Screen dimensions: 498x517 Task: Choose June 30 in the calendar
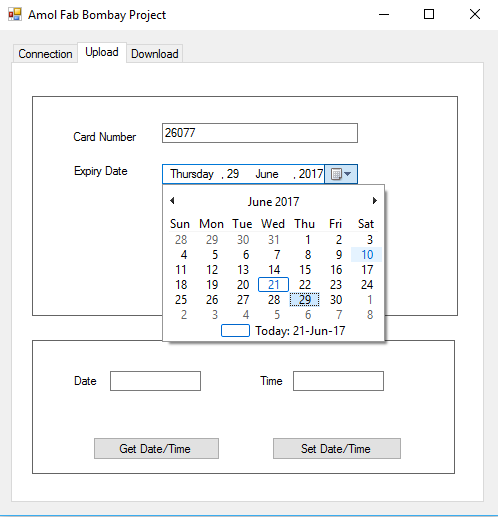pos(336,300)
